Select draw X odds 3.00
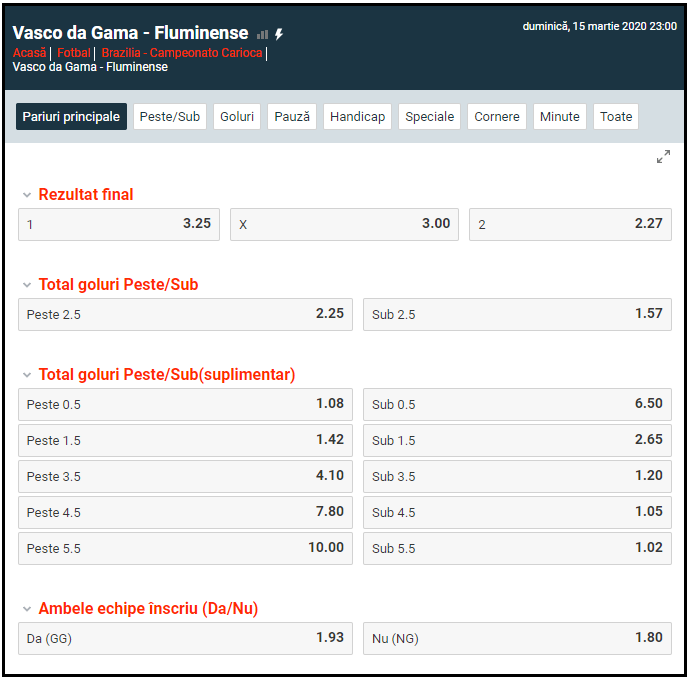Image resolution: width=687 pixels, height=680 pixels. click(x=344, y=224)
